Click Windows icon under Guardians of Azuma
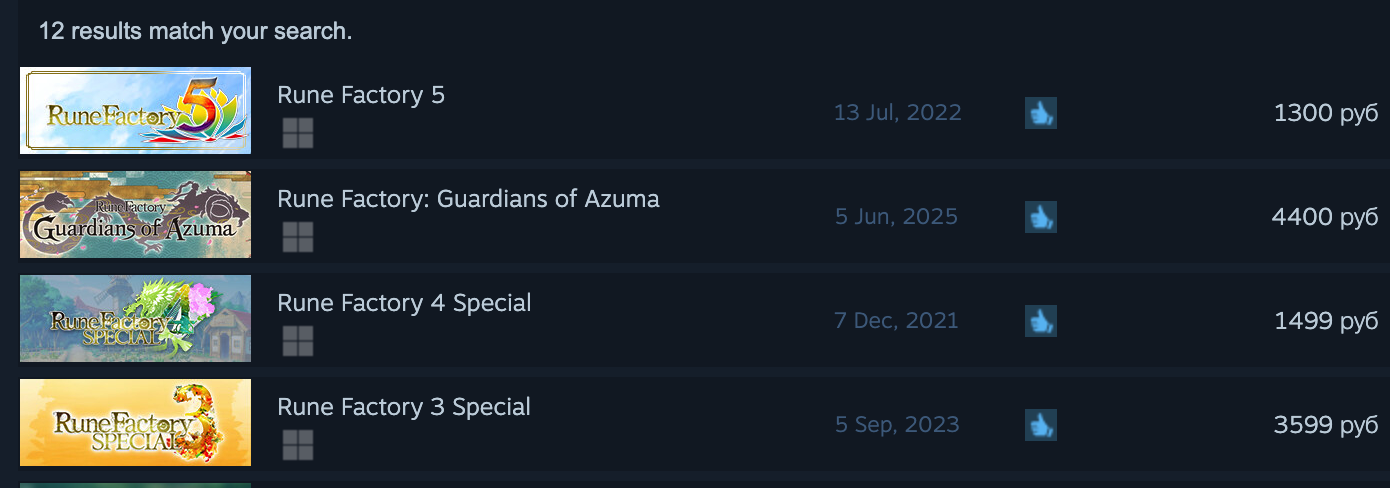 click(x=298, y=237)
